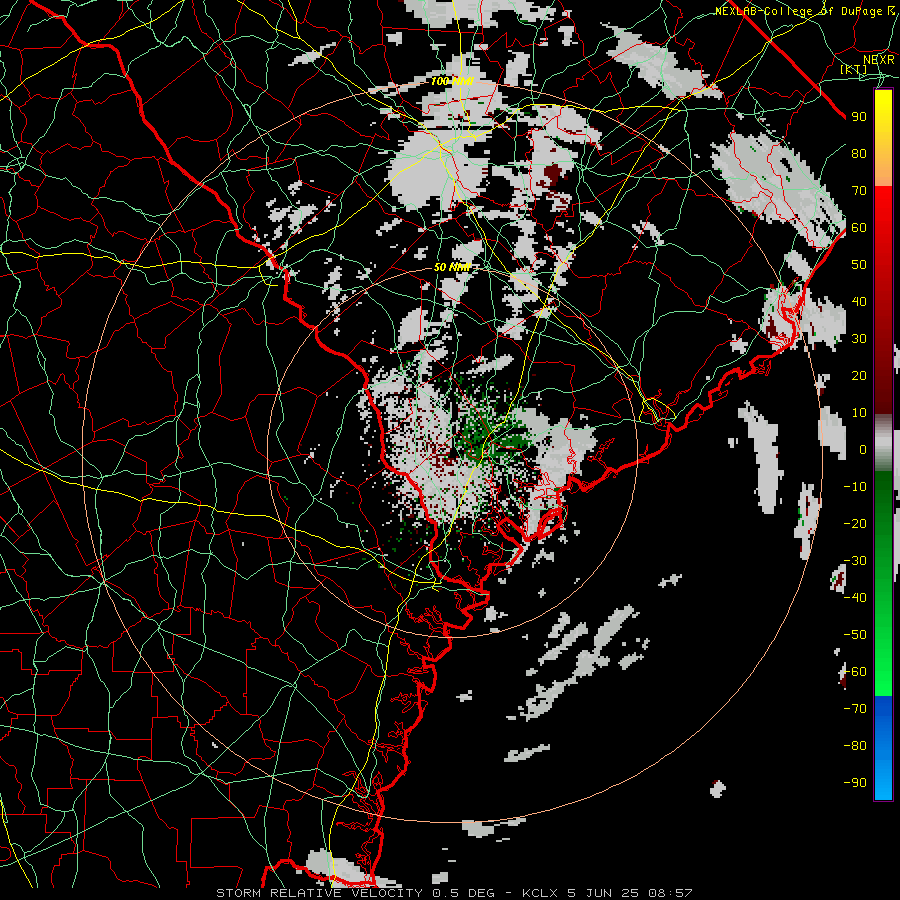Click the -40 value on the velocity scale
This screenshot has height=900, width=900.
point(855,598)
